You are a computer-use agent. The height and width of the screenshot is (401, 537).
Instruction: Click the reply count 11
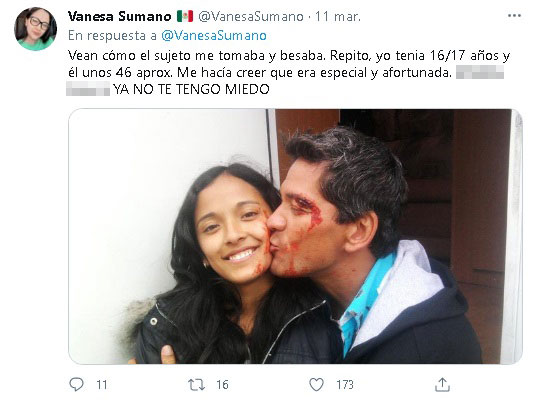102,385
